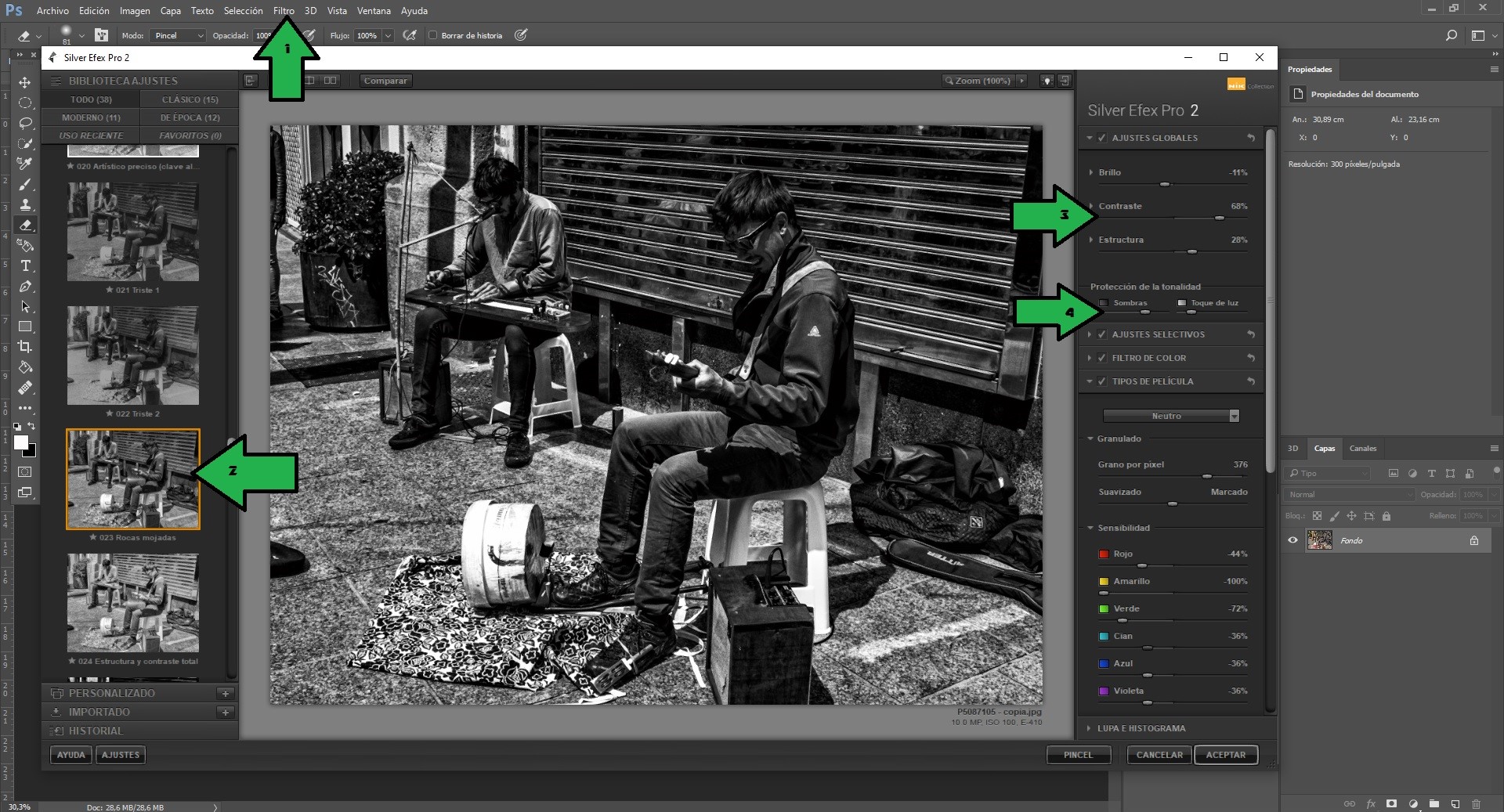Select the Healing Brush bandage tool
Image resolution: width=1504 pixels, height=812 pixels.
[25, 388]
